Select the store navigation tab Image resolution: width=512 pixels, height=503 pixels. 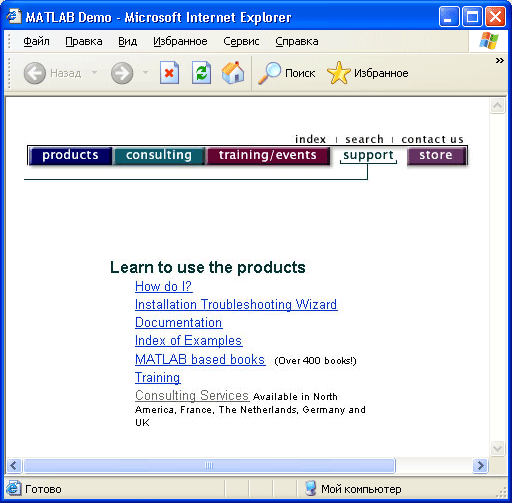click(x=436, y=155)
